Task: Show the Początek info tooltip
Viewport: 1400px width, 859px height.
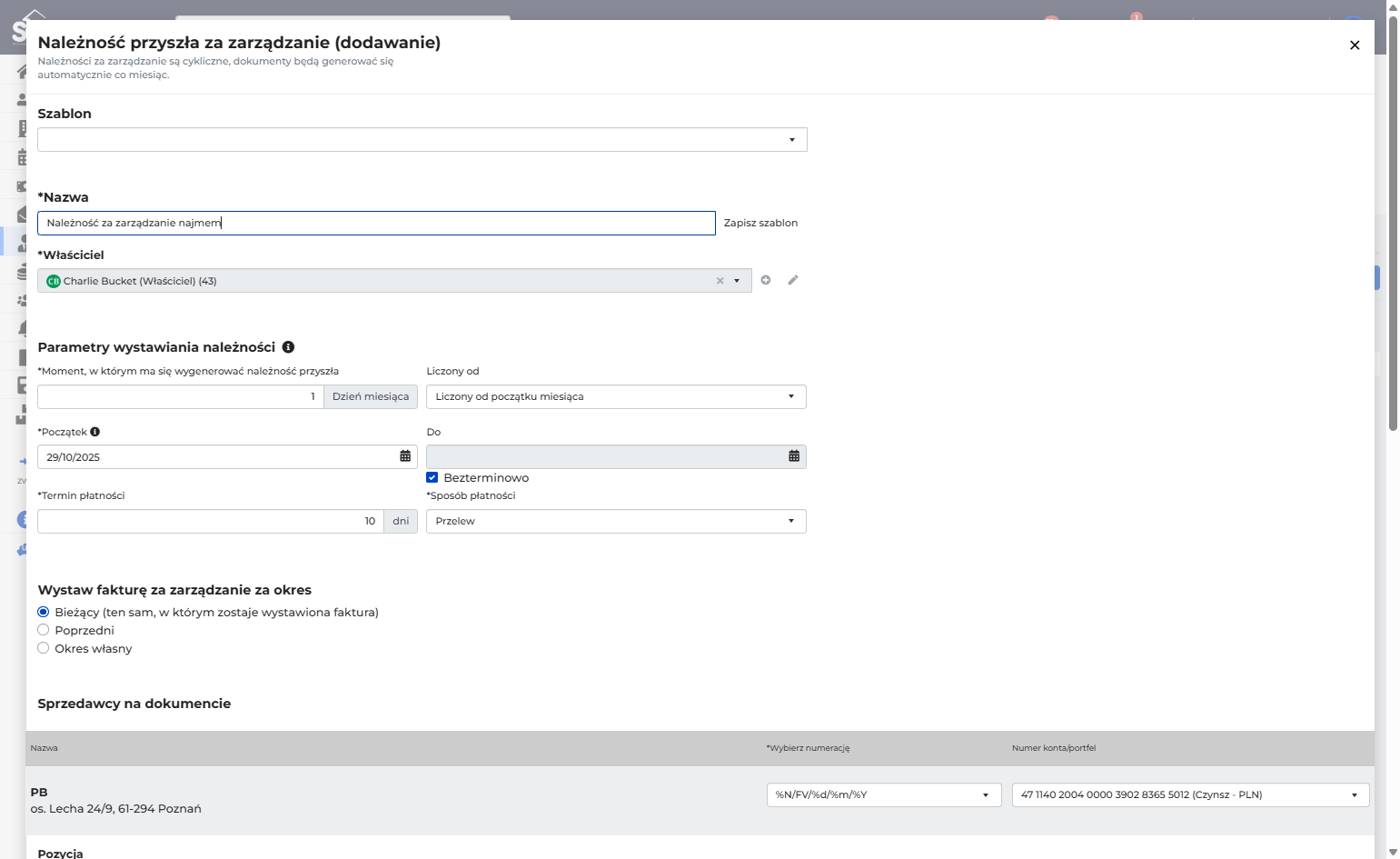Action: coord(95,432)
